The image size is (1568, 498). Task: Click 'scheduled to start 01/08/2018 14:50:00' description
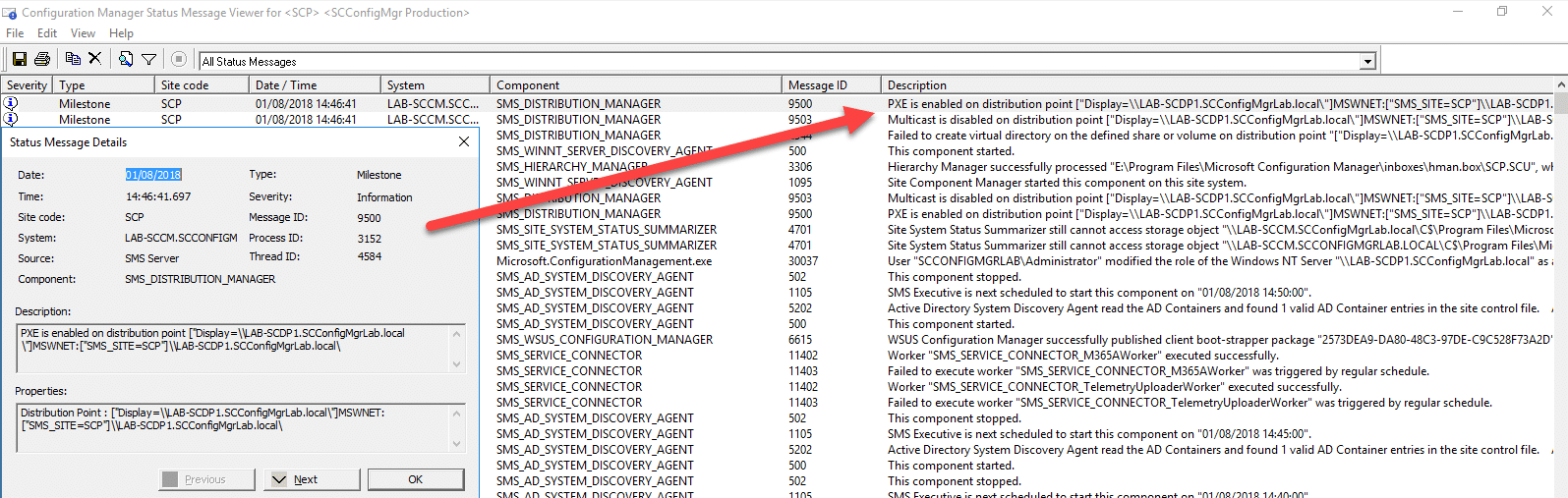(x=1098, y=293)
